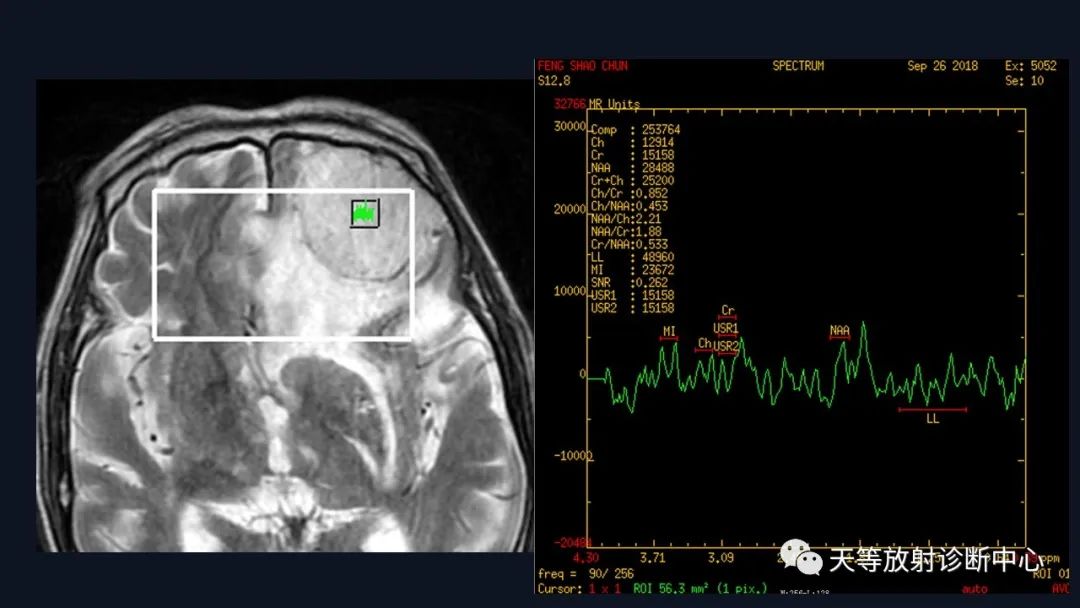
Task: Click the LL range bar under spectrum
Action: [933, 410]
